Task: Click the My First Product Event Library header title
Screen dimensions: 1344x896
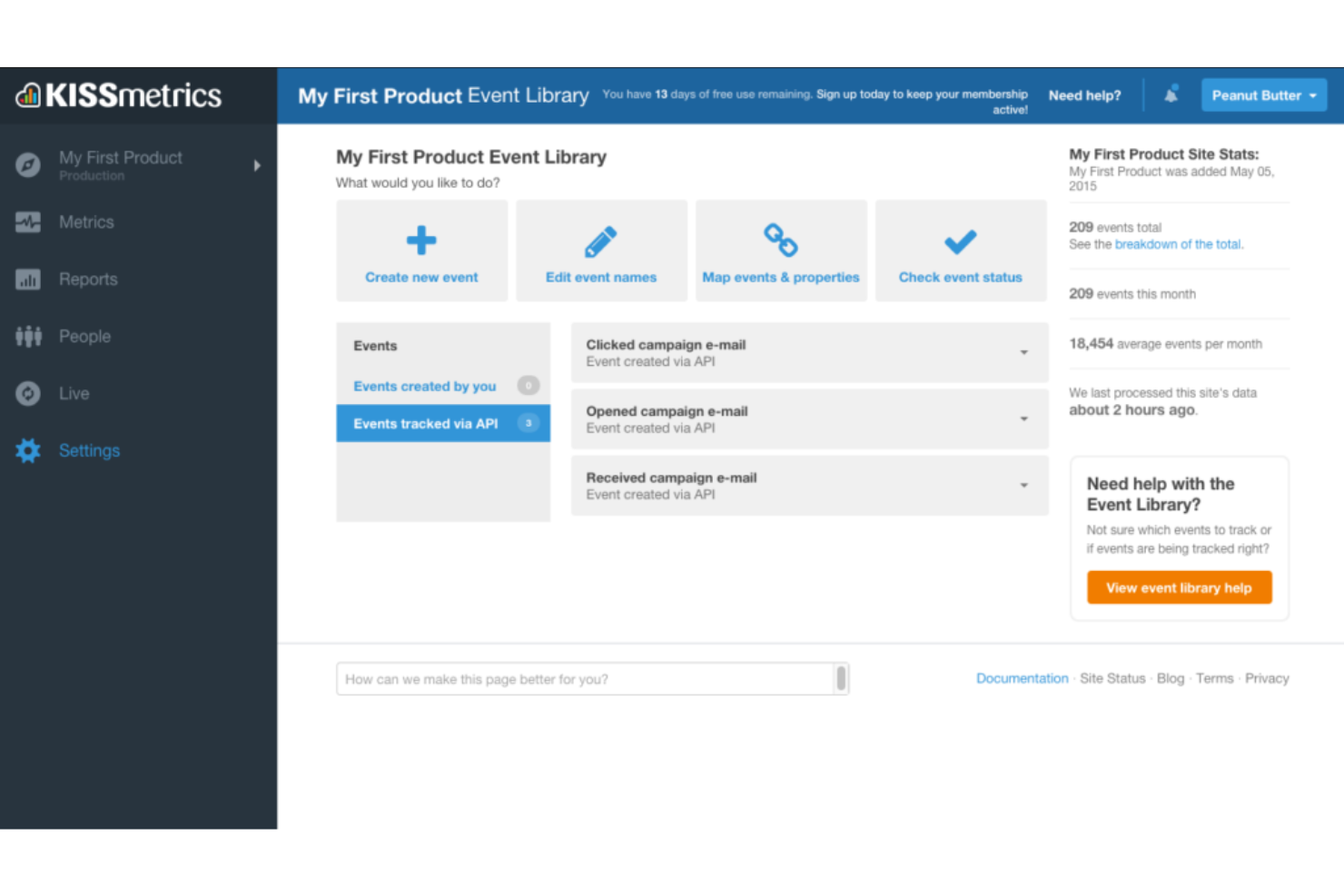Action: click(443, 95)
